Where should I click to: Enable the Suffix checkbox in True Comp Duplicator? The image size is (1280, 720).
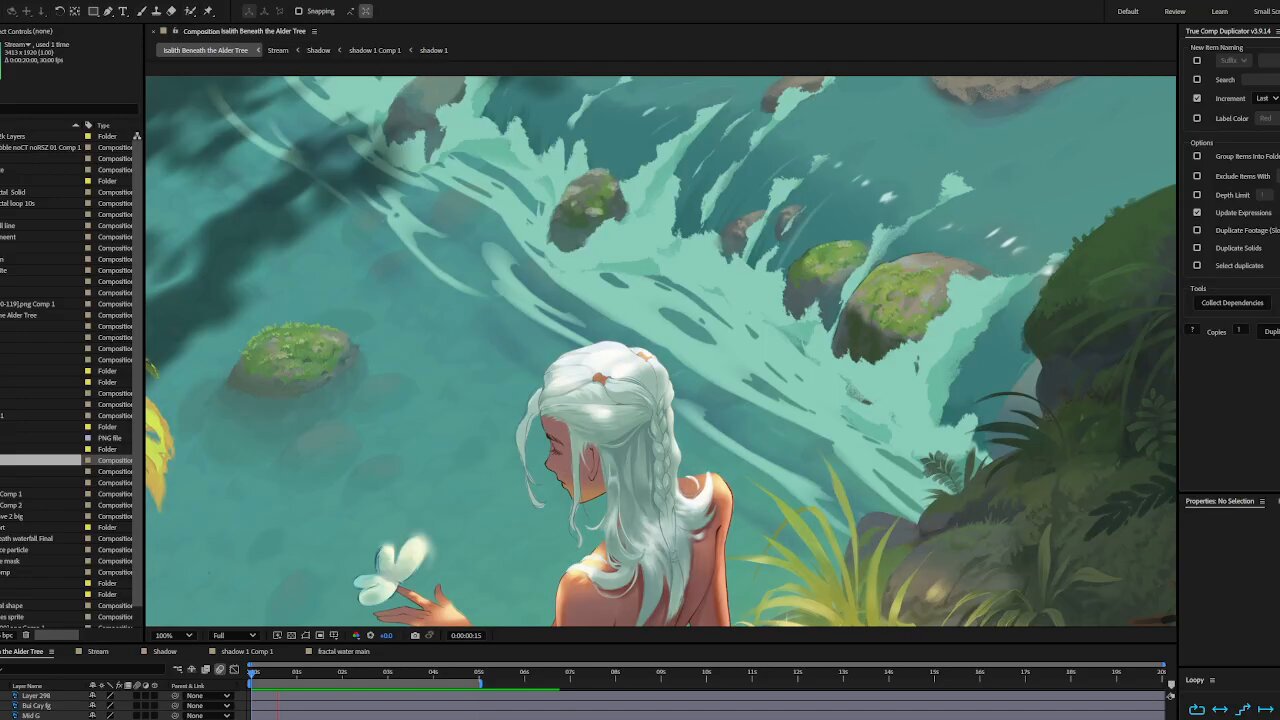(1197, 60)
